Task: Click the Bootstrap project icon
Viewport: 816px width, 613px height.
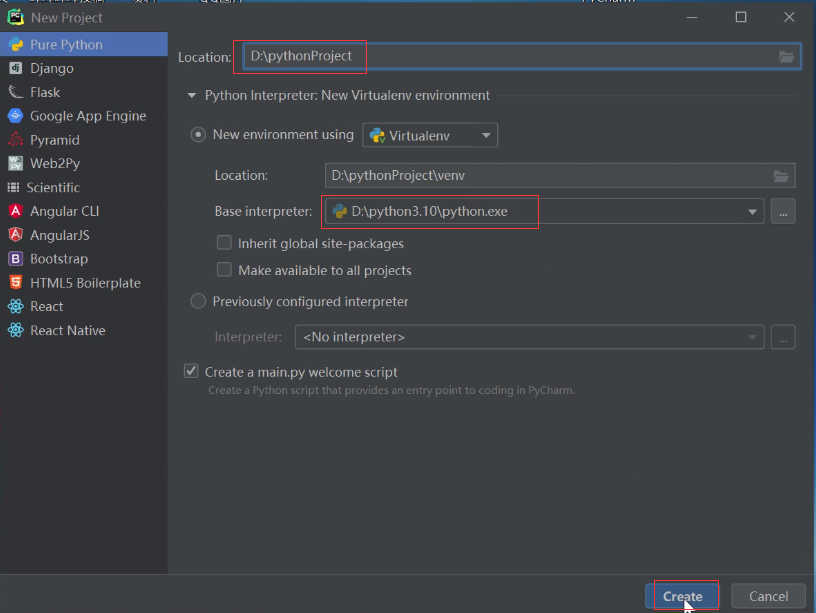Action: click(15, 259)
